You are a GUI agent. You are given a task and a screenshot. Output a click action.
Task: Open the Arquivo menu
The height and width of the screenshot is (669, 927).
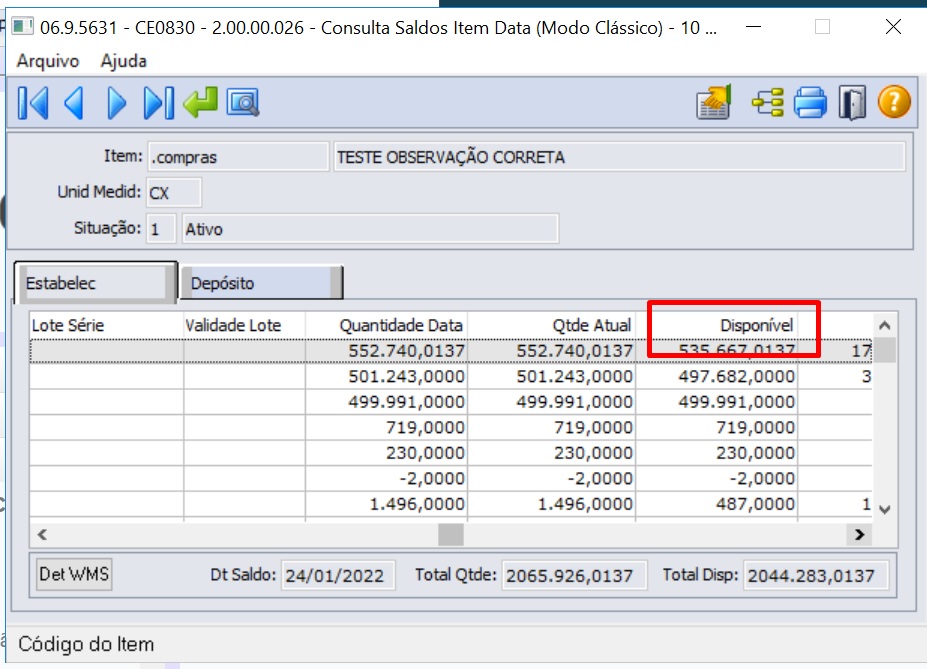[48, 61]
